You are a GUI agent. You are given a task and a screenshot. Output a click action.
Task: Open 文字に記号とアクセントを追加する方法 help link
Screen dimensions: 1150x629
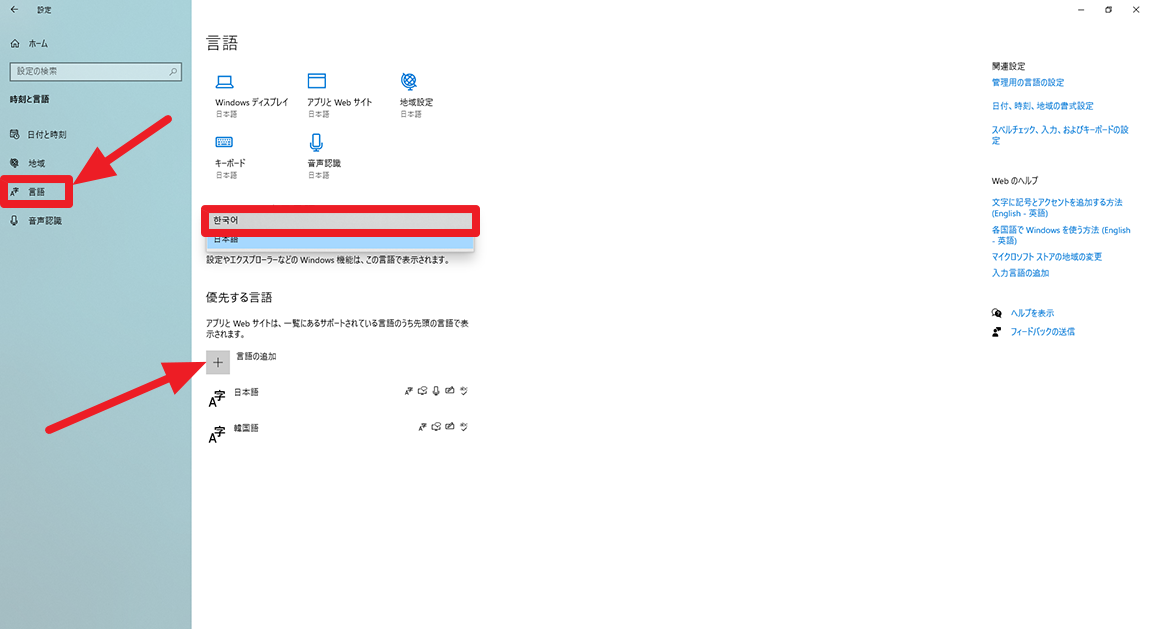(x=1057, y=207)
